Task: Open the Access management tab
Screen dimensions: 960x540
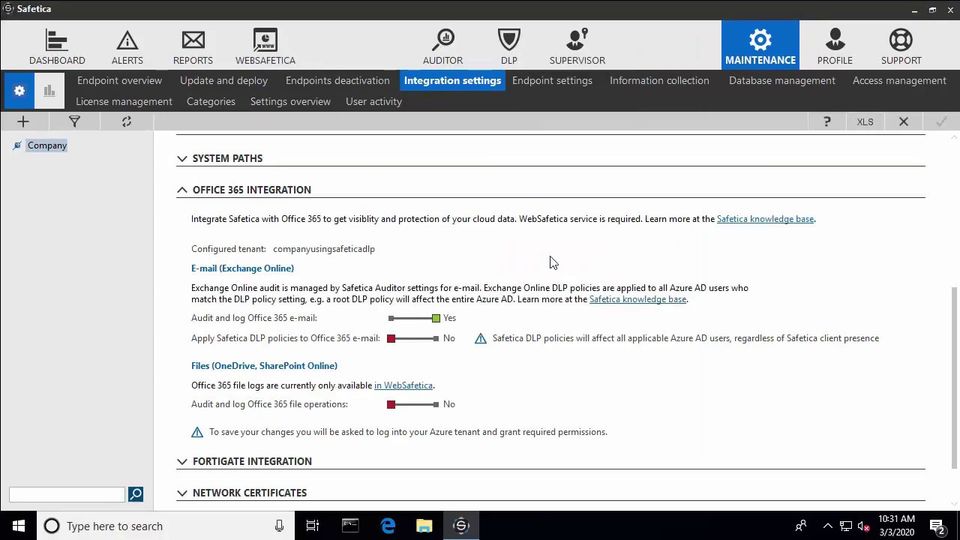Action: click(899, 80)
